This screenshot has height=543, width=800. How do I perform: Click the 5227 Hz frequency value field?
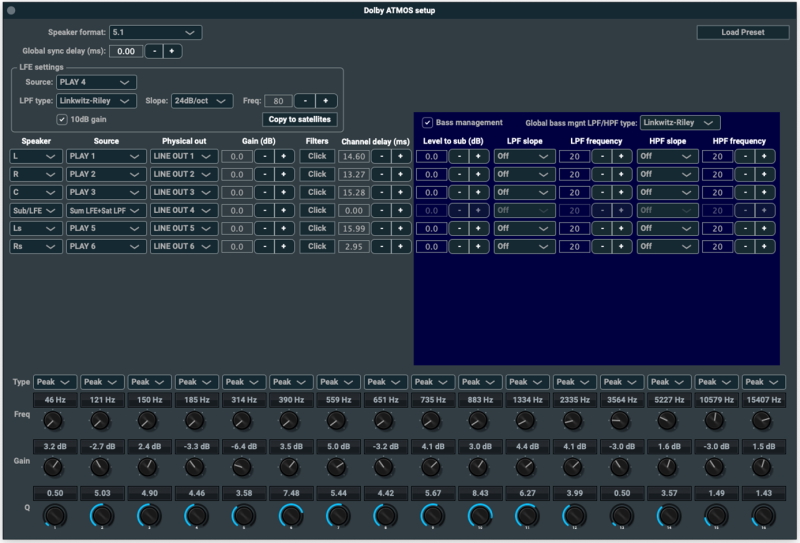click(x=669, y=400)
